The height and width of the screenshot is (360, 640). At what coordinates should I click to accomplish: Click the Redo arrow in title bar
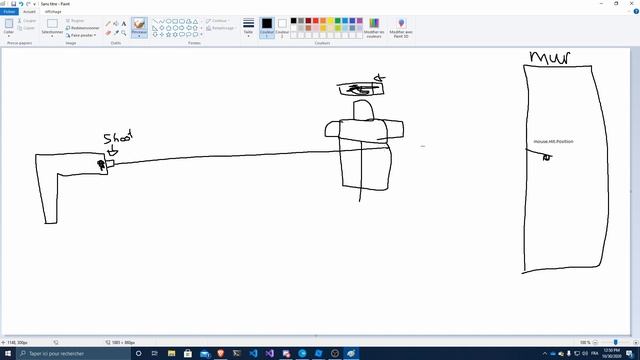[28, 4]
